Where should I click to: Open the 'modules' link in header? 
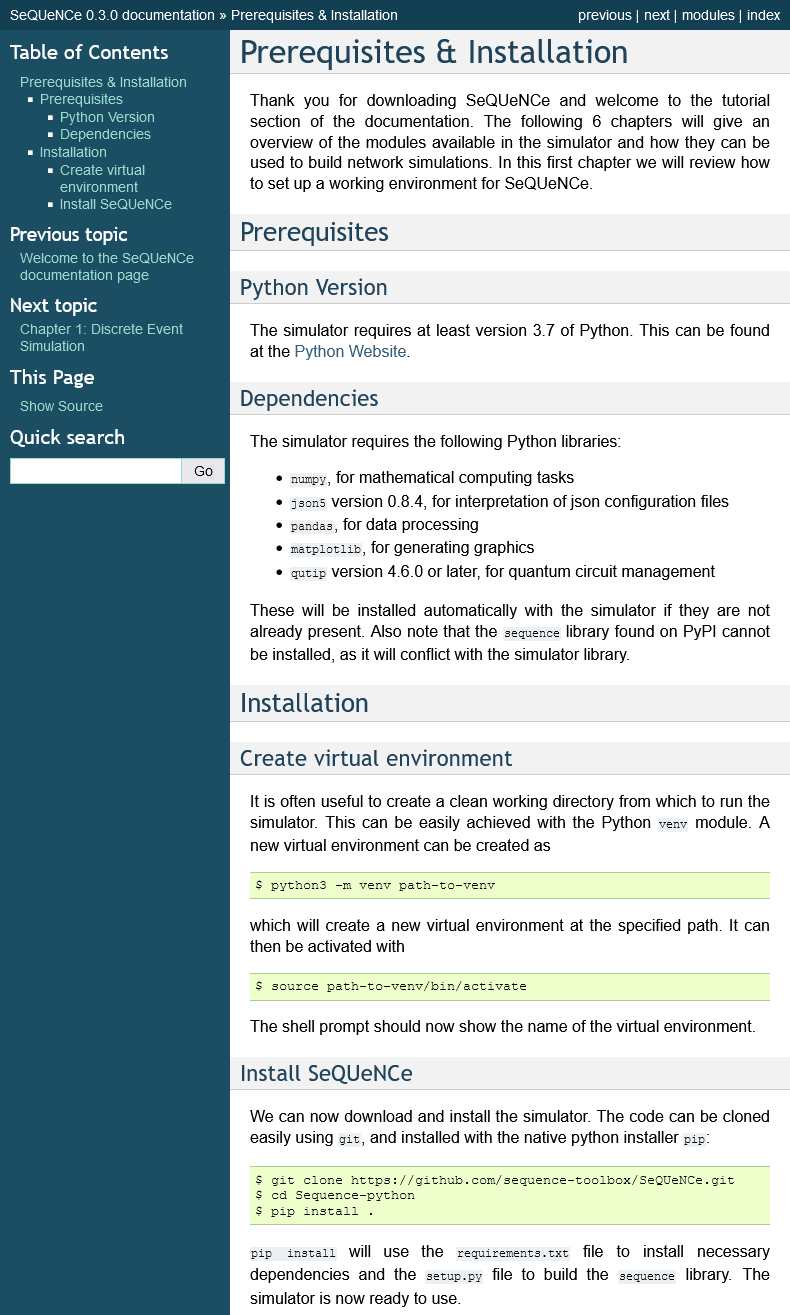[708, 15]
